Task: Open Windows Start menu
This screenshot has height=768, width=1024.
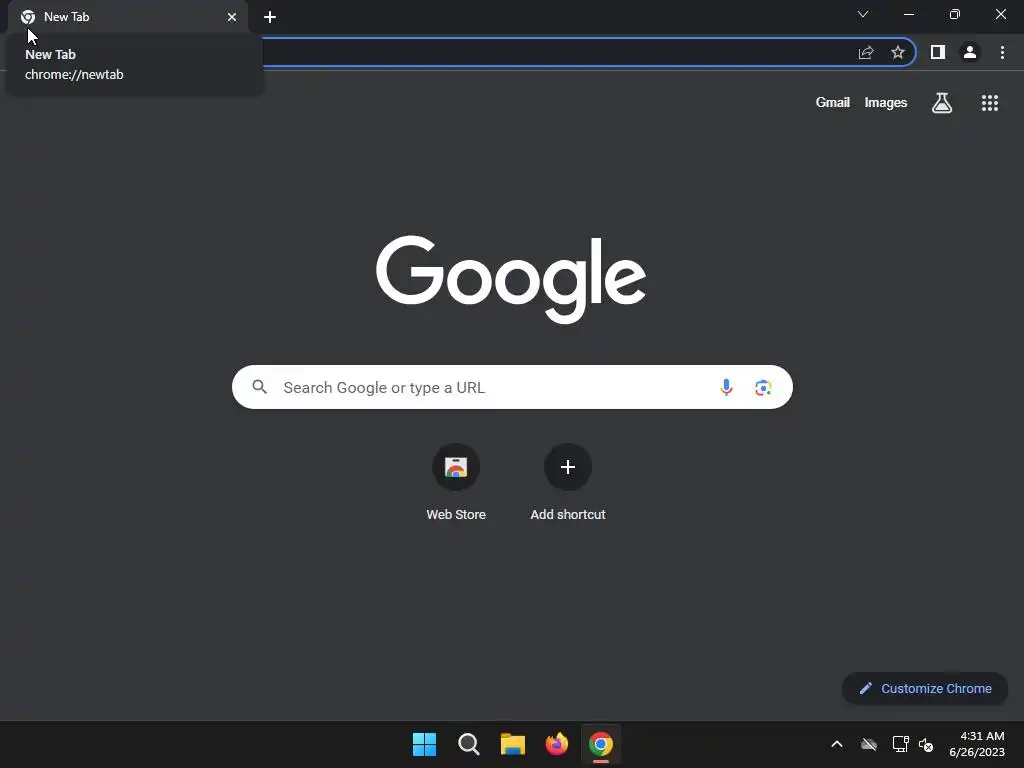Action: click(x=424, y=744)
